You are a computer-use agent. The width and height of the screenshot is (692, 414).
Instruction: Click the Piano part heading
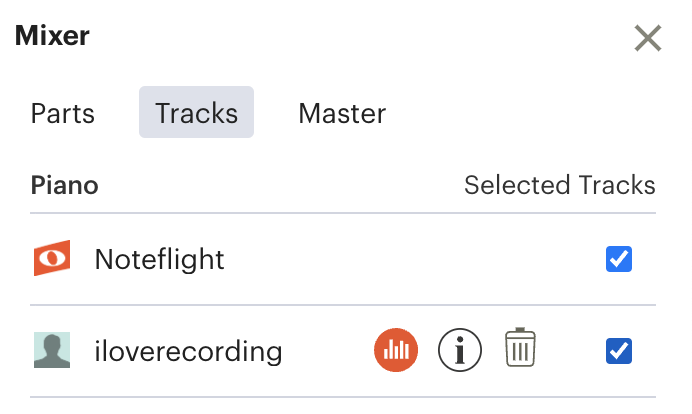64,185
